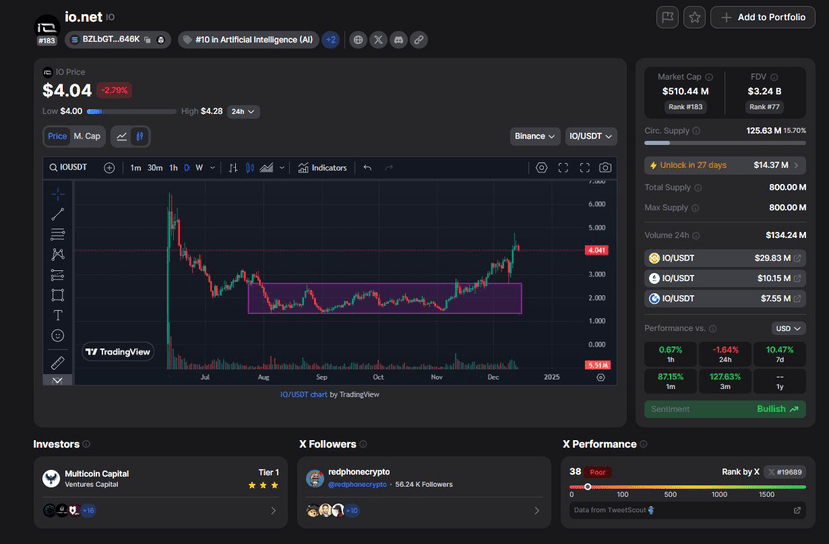Click the 24h low-high price range bar
The height and width of the screenshot is (544, 829).
131,111
